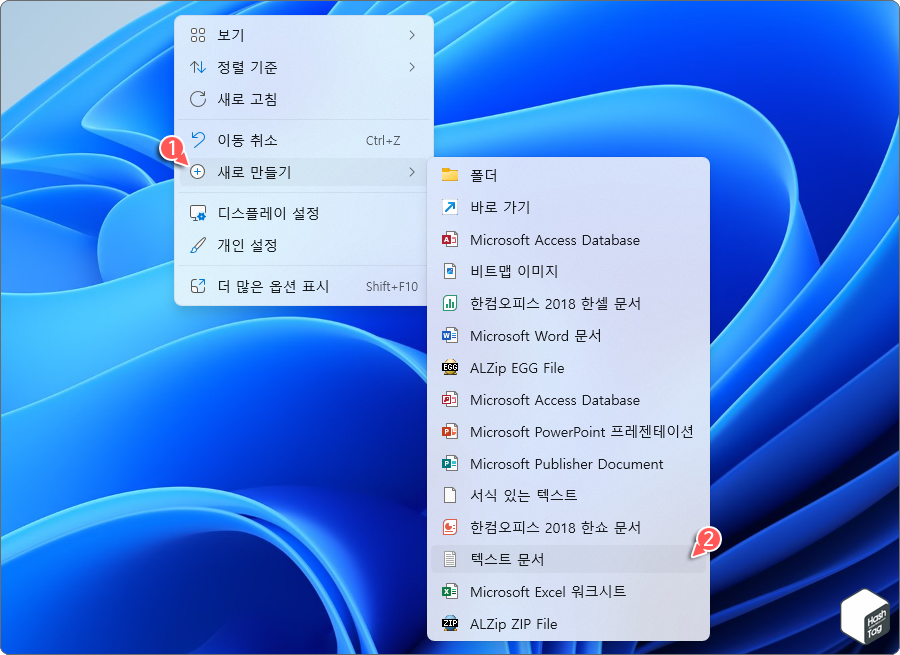
Task: Click the 정렬 기준 sort arrows icon
Action: pyautogui.click(x=198, y=67)
